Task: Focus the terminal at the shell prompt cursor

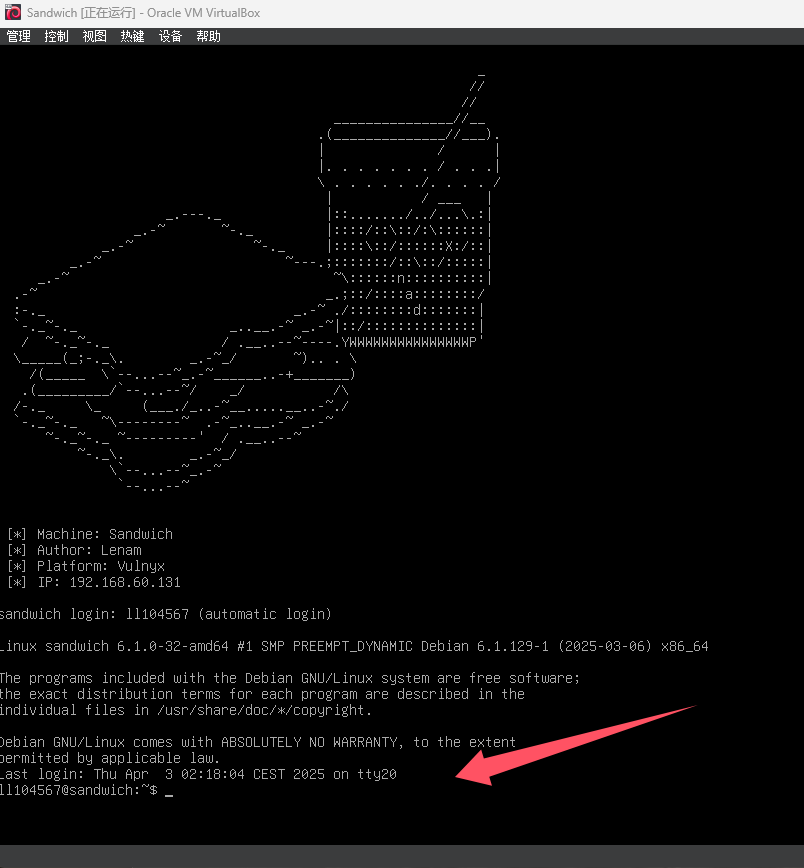Action: (x=169, y=791)
